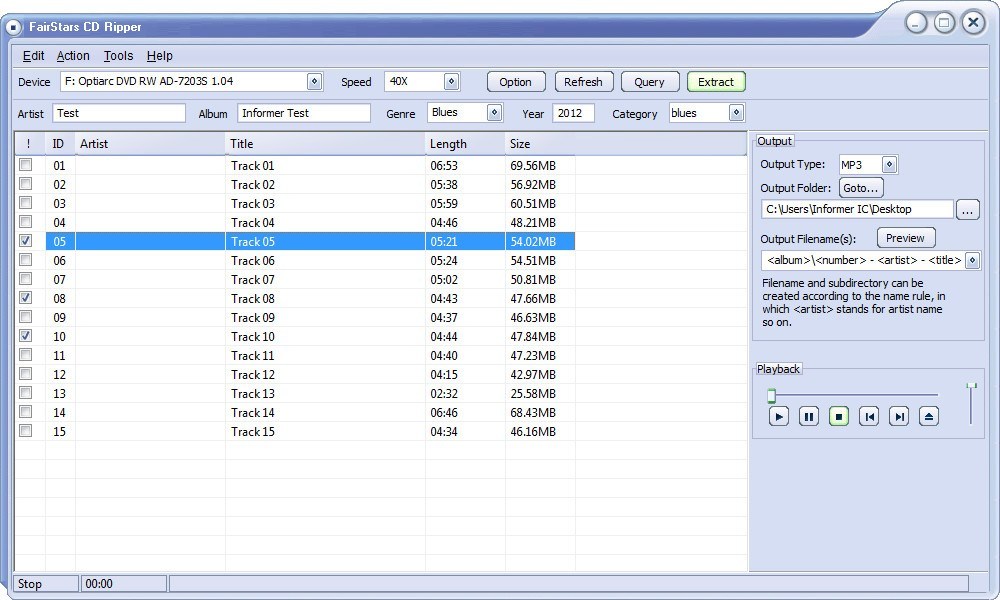Click the Goto... output folder button

point(861,188)
